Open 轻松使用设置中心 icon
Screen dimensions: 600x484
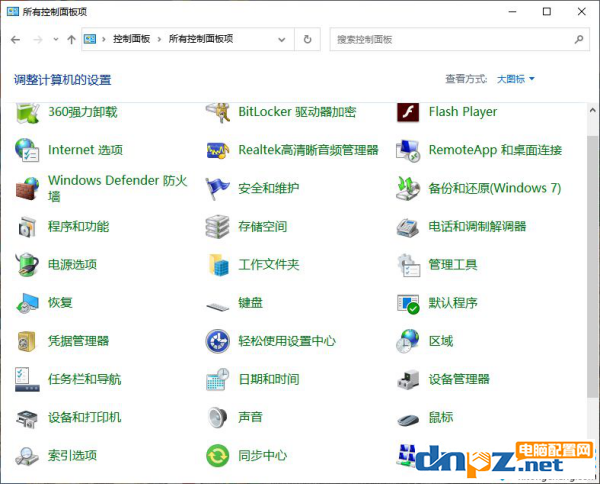point(217,341)
